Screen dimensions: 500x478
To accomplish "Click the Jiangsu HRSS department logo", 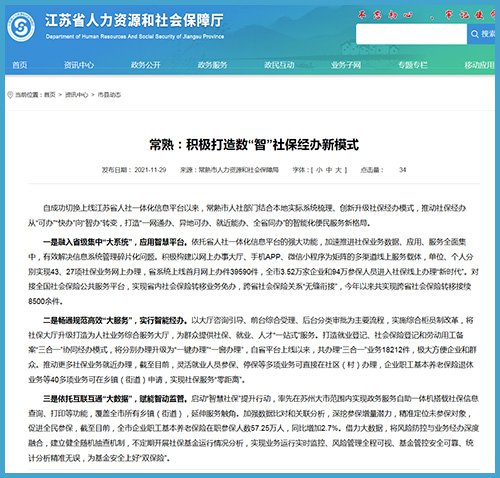I will coord(21,27).
